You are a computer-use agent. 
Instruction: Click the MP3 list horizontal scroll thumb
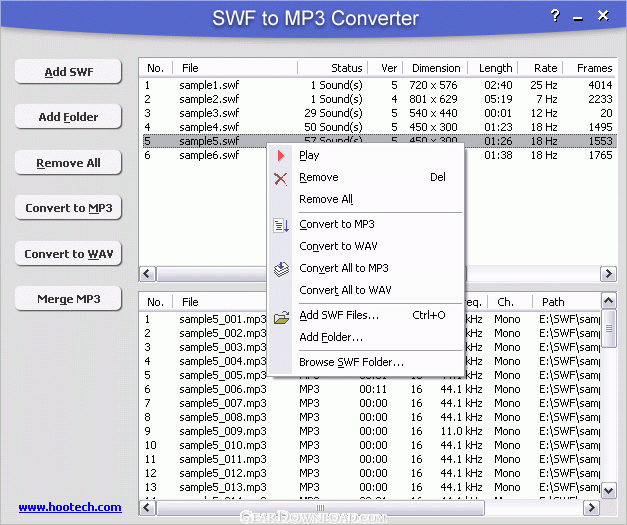coord(320,508)
